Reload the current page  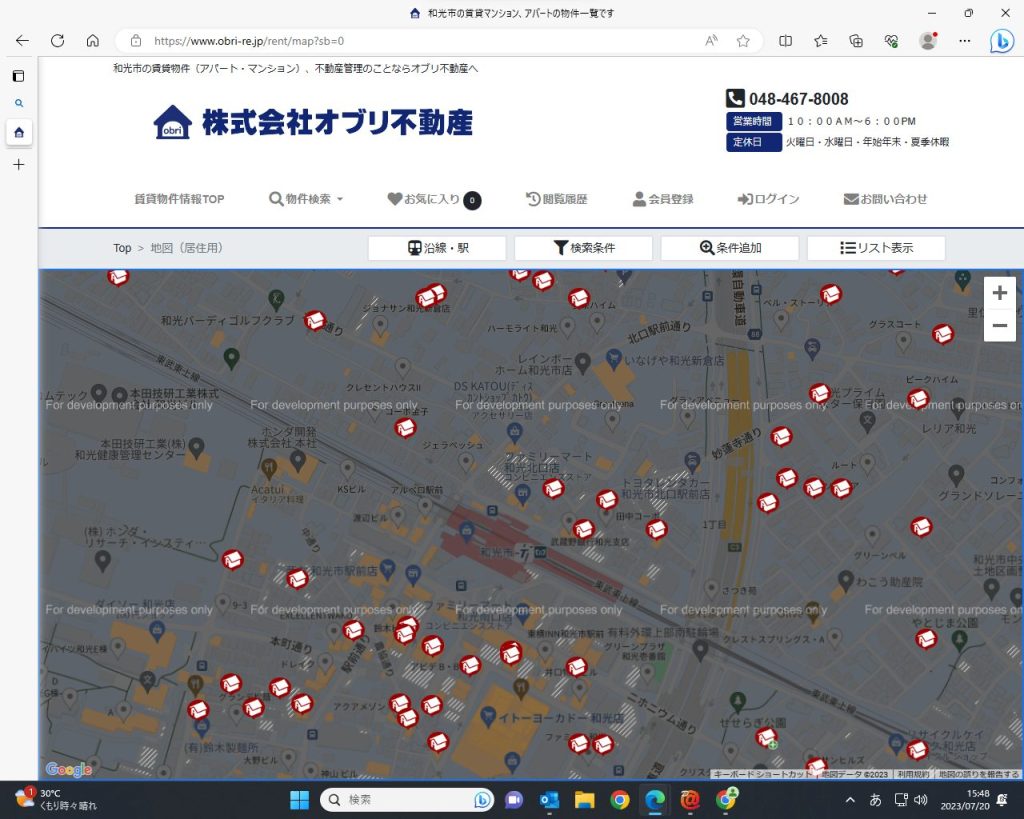tap(57, 40)
